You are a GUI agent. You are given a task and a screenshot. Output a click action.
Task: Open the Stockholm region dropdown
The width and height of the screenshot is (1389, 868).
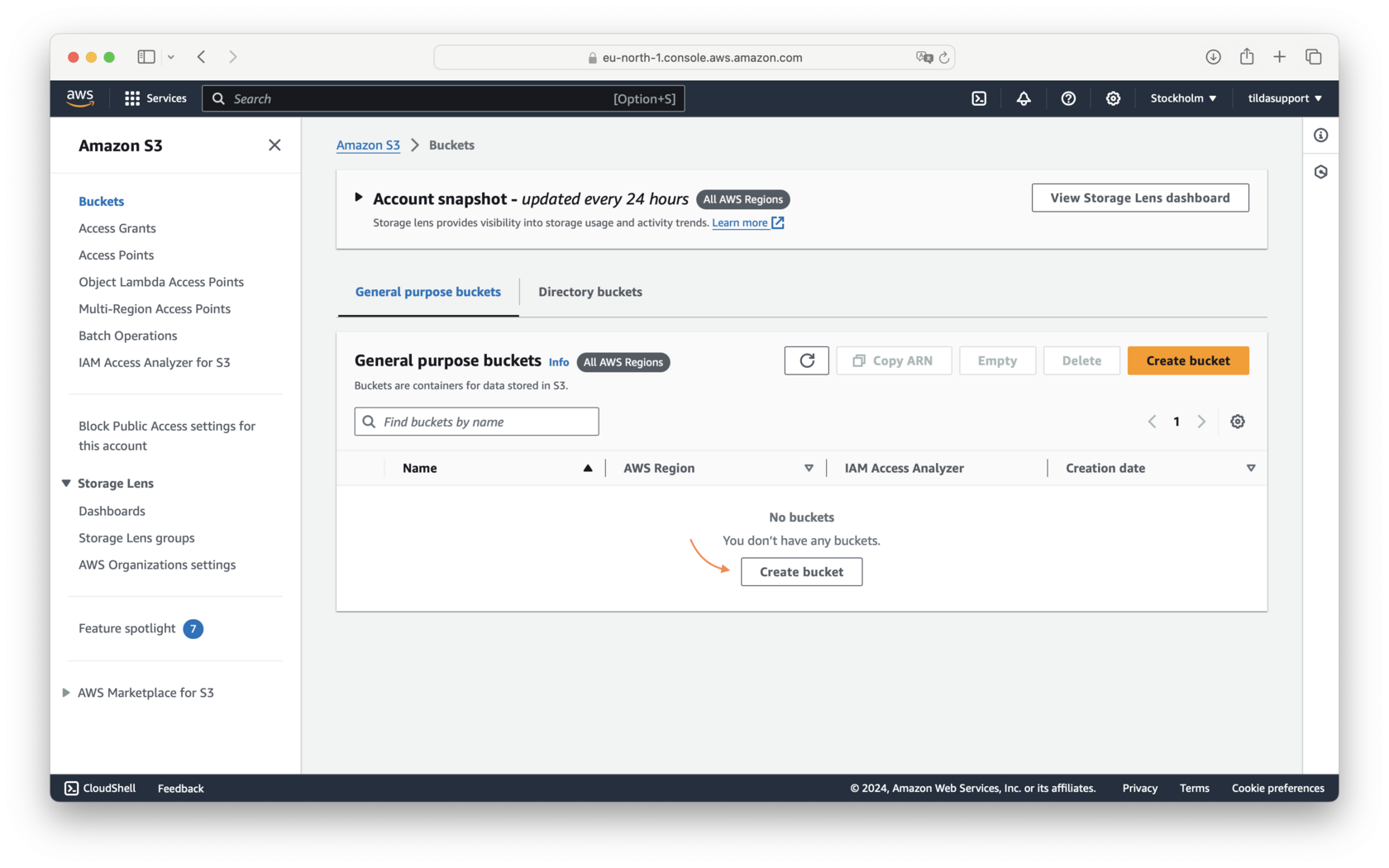tap(1183, 98)
